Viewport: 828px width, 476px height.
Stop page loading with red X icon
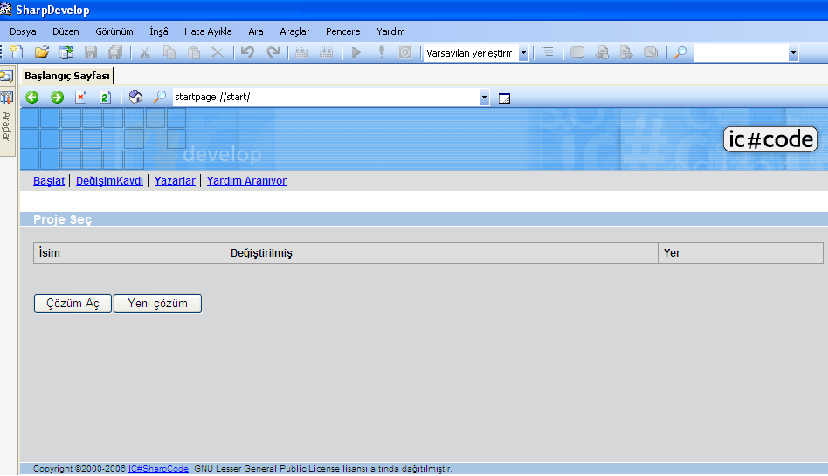point(81,97)
